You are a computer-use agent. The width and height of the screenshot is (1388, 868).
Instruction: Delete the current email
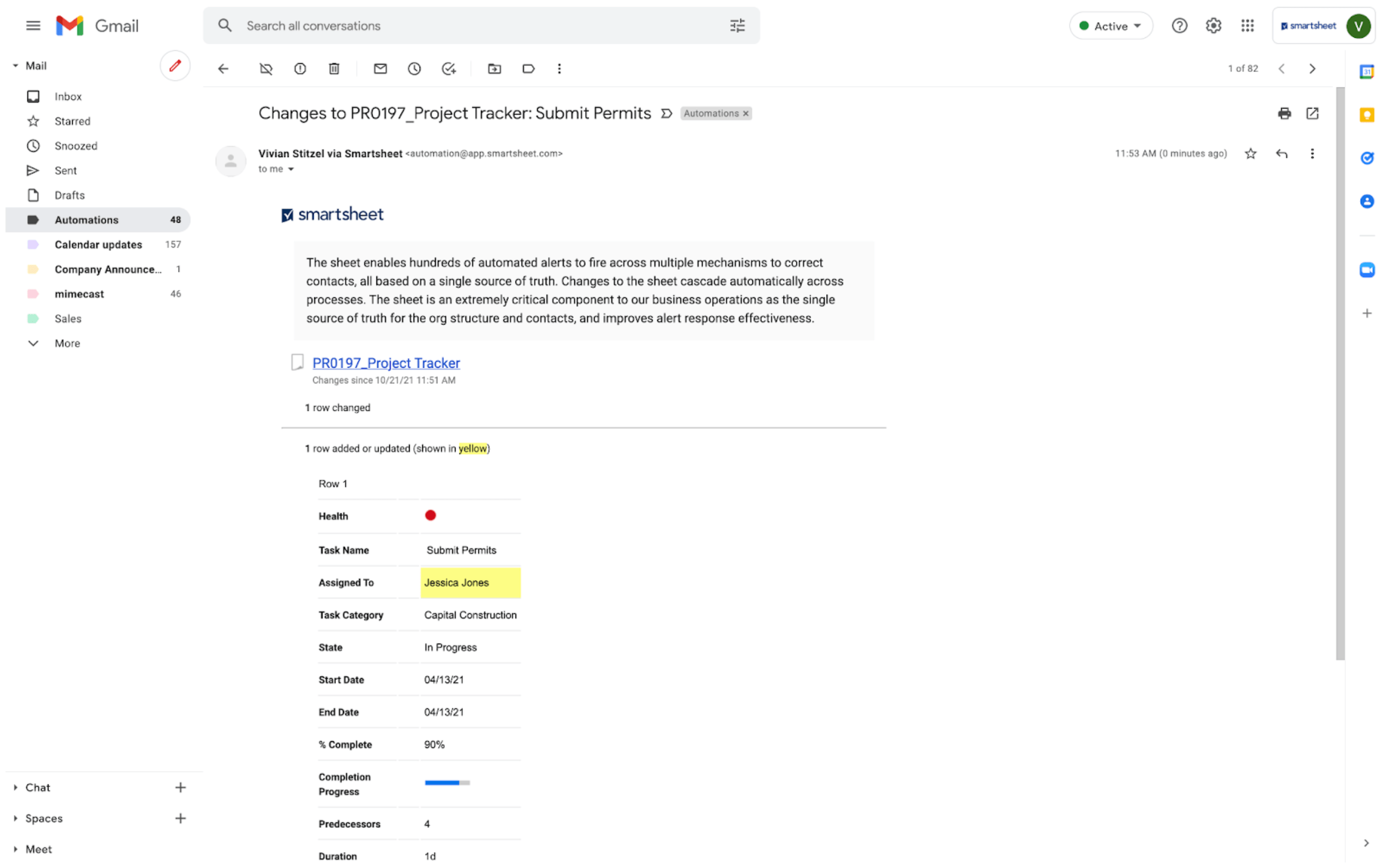click(334, 68)
